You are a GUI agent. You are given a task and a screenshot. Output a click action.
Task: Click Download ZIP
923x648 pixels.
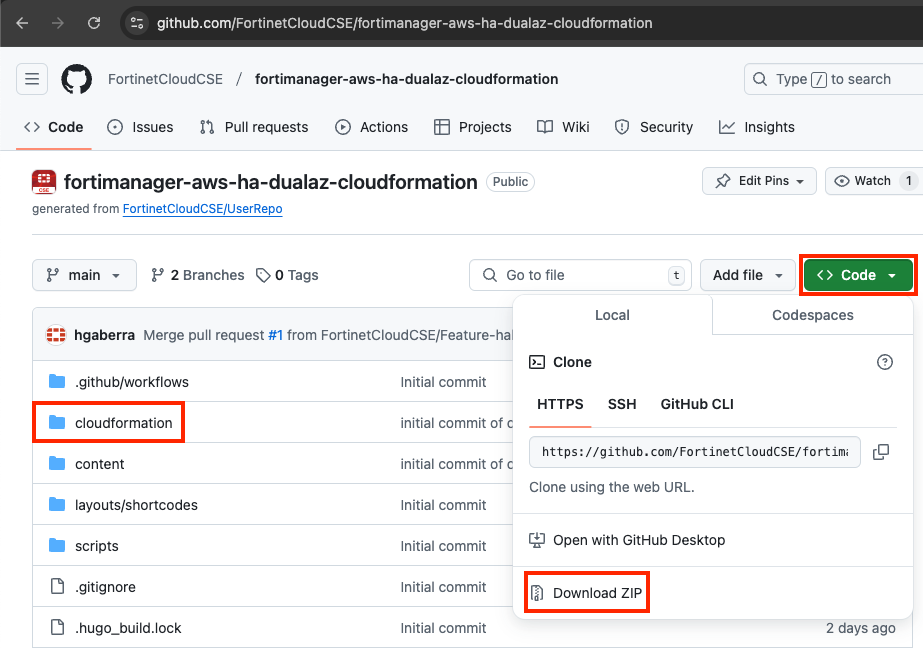pyautogui.click(x=598, y=593)
